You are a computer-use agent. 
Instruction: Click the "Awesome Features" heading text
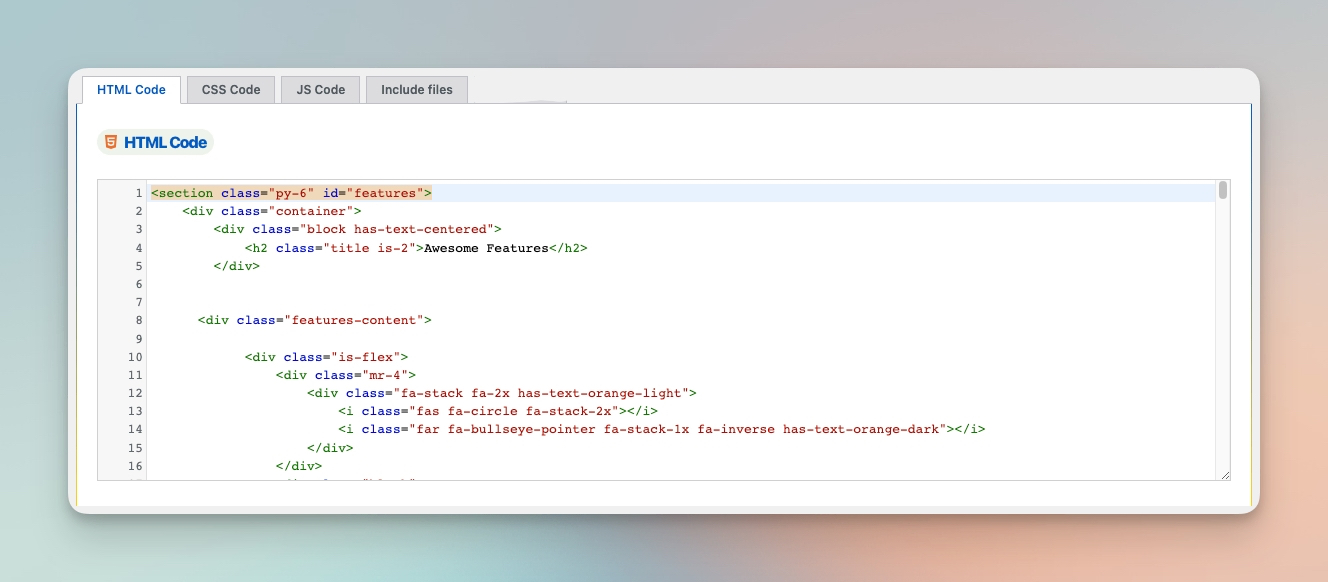coord(486,247)
